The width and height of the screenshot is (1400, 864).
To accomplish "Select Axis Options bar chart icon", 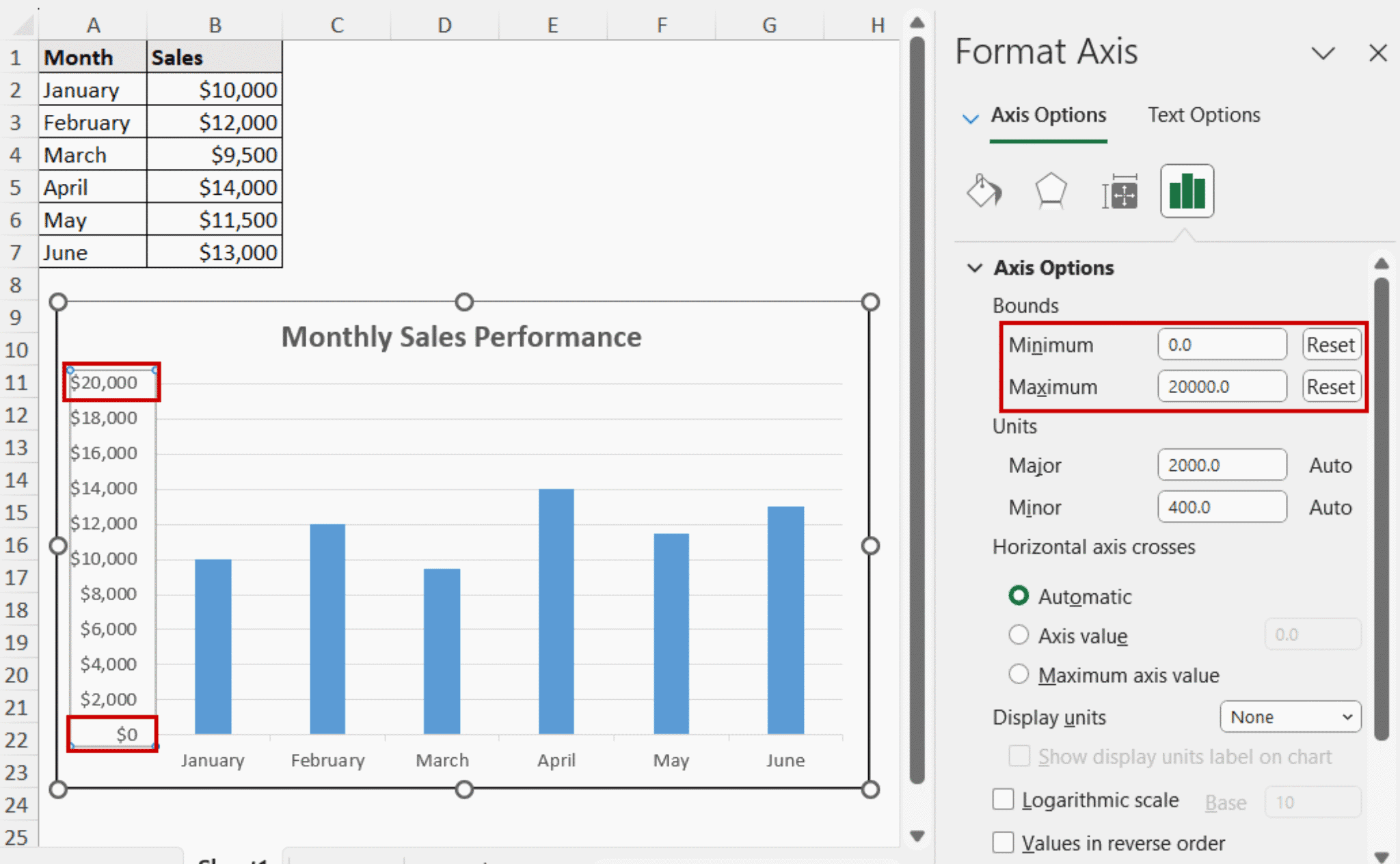I will pos(1187,191).
